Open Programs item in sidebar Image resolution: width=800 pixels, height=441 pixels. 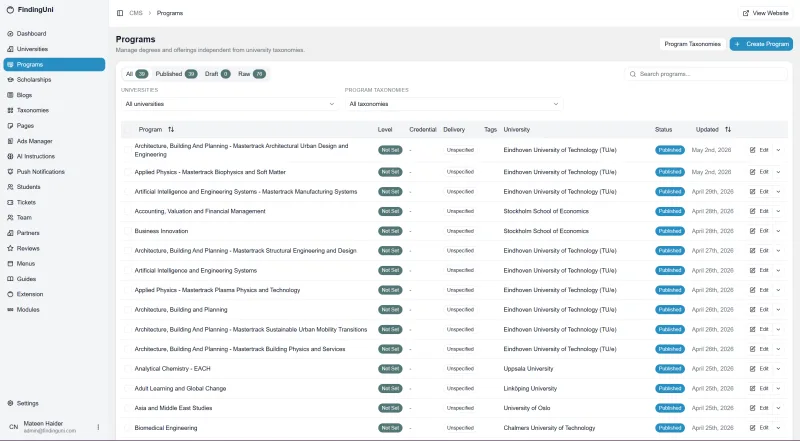pyautogui.click(x=54, y=64)
